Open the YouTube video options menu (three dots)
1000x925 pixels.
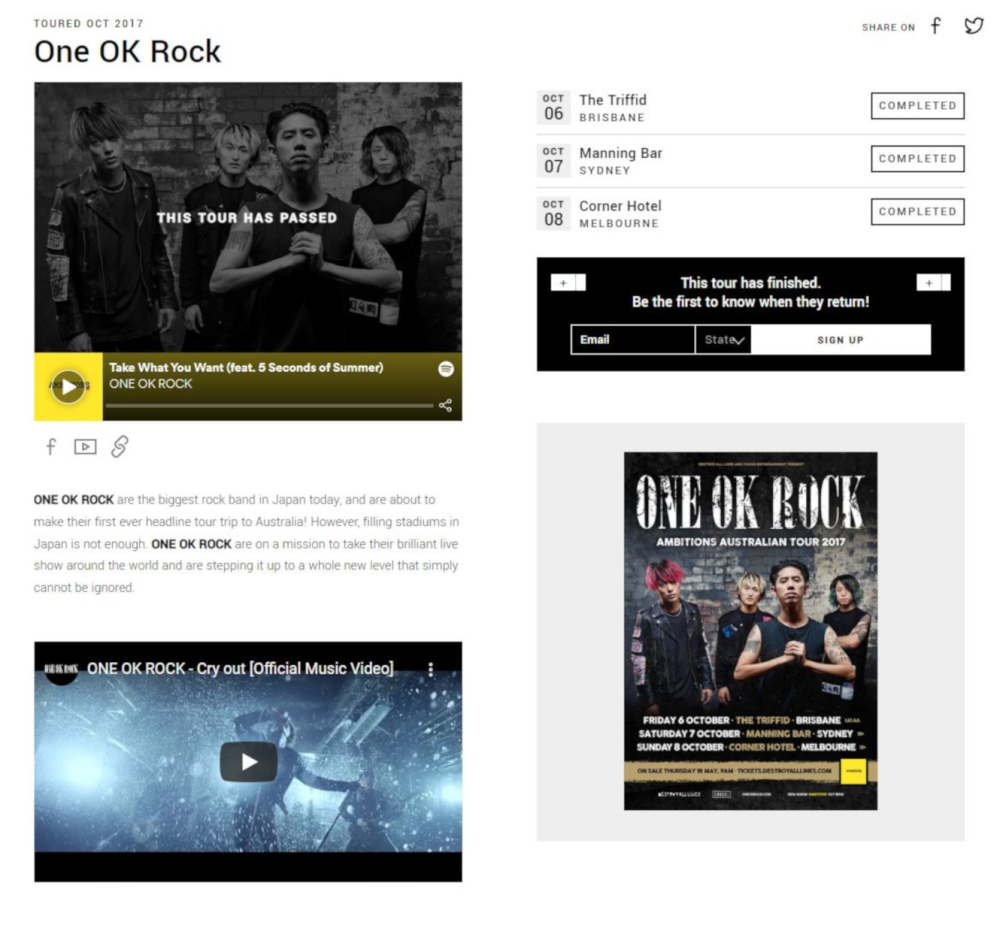(x=430, y=669)
